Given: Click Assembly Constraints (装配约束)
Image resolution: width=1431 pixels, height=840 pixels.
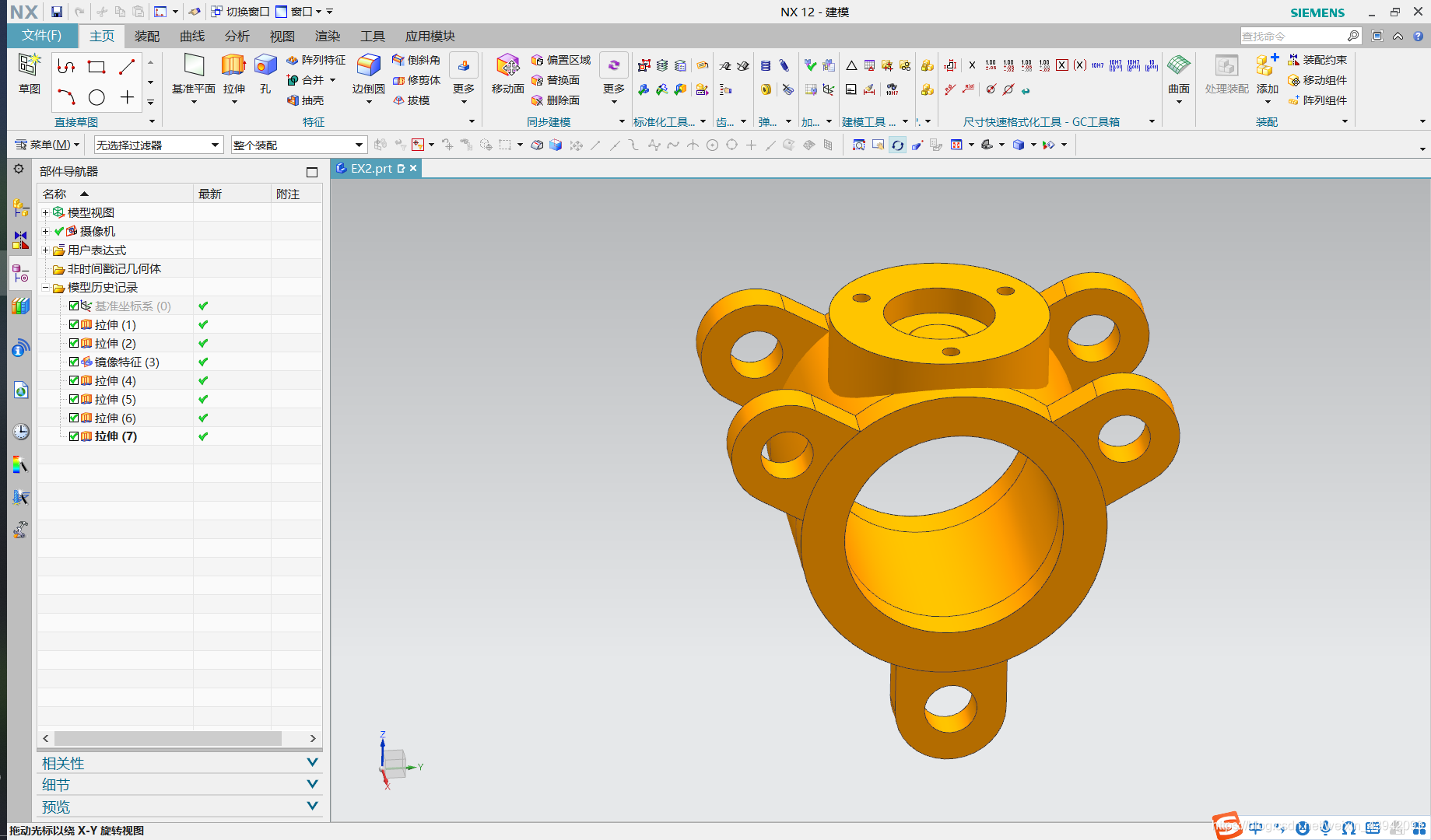Looking at the screenshot, I should coord(1317,60).
